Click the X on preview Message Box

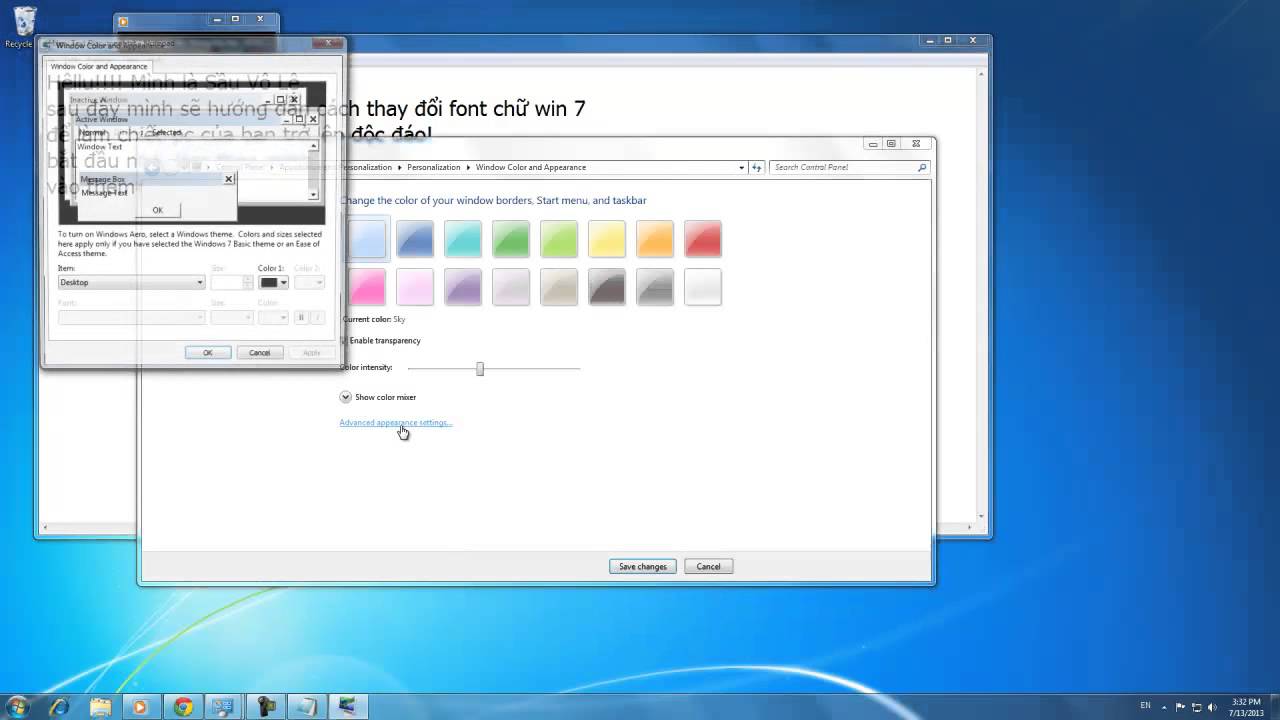point(229,179)
